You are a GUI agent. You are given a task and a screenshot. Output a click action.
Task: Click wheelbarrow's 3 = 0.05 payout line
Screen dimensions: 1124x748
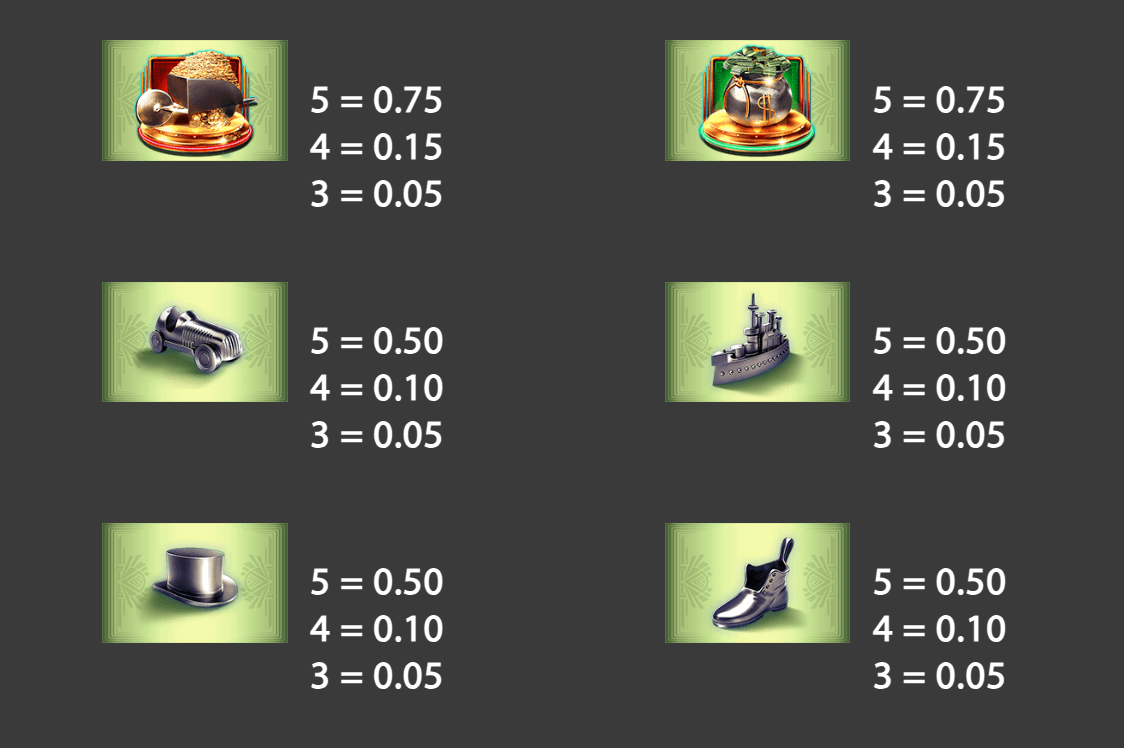point(376,194)
